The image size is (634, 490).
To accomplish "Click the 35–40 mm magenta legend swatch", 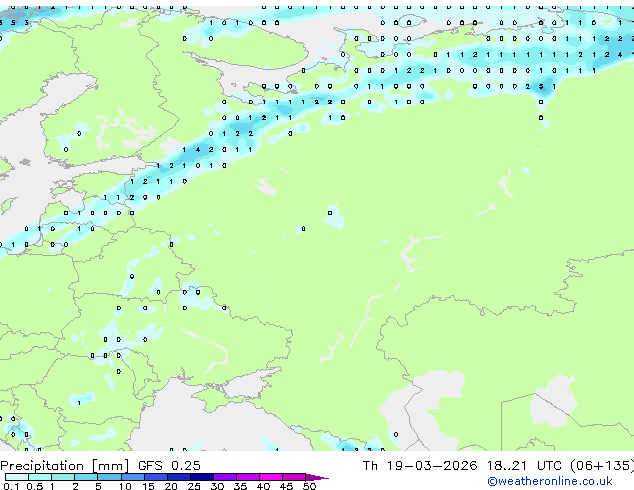I will [x=248, y=477].
